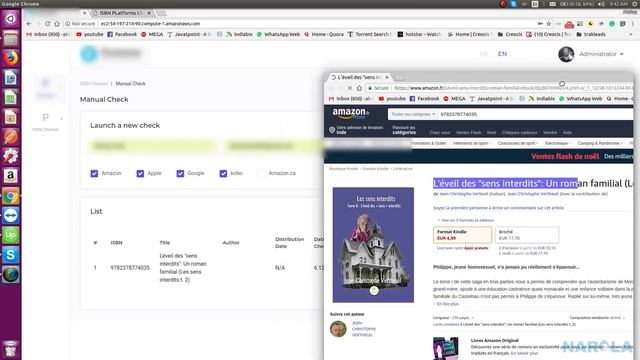Open the Files manager in dock
The width and height of the screenshot is (640, 360).
[11, 38]
